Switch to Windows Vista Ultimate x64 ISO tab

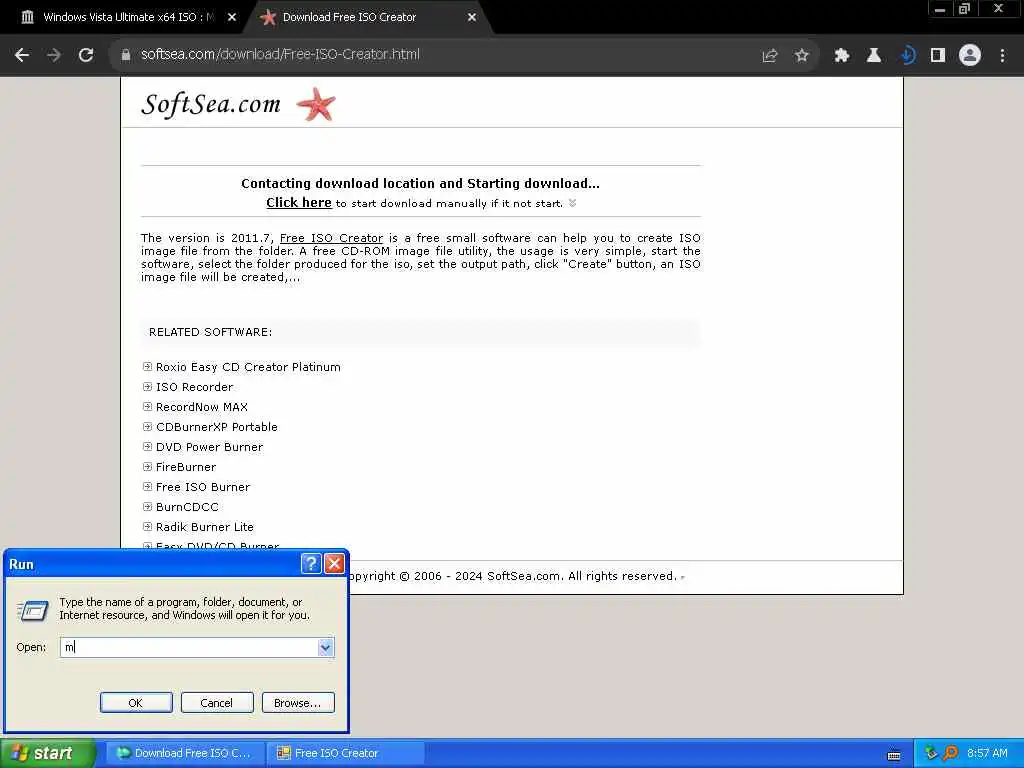128,18
